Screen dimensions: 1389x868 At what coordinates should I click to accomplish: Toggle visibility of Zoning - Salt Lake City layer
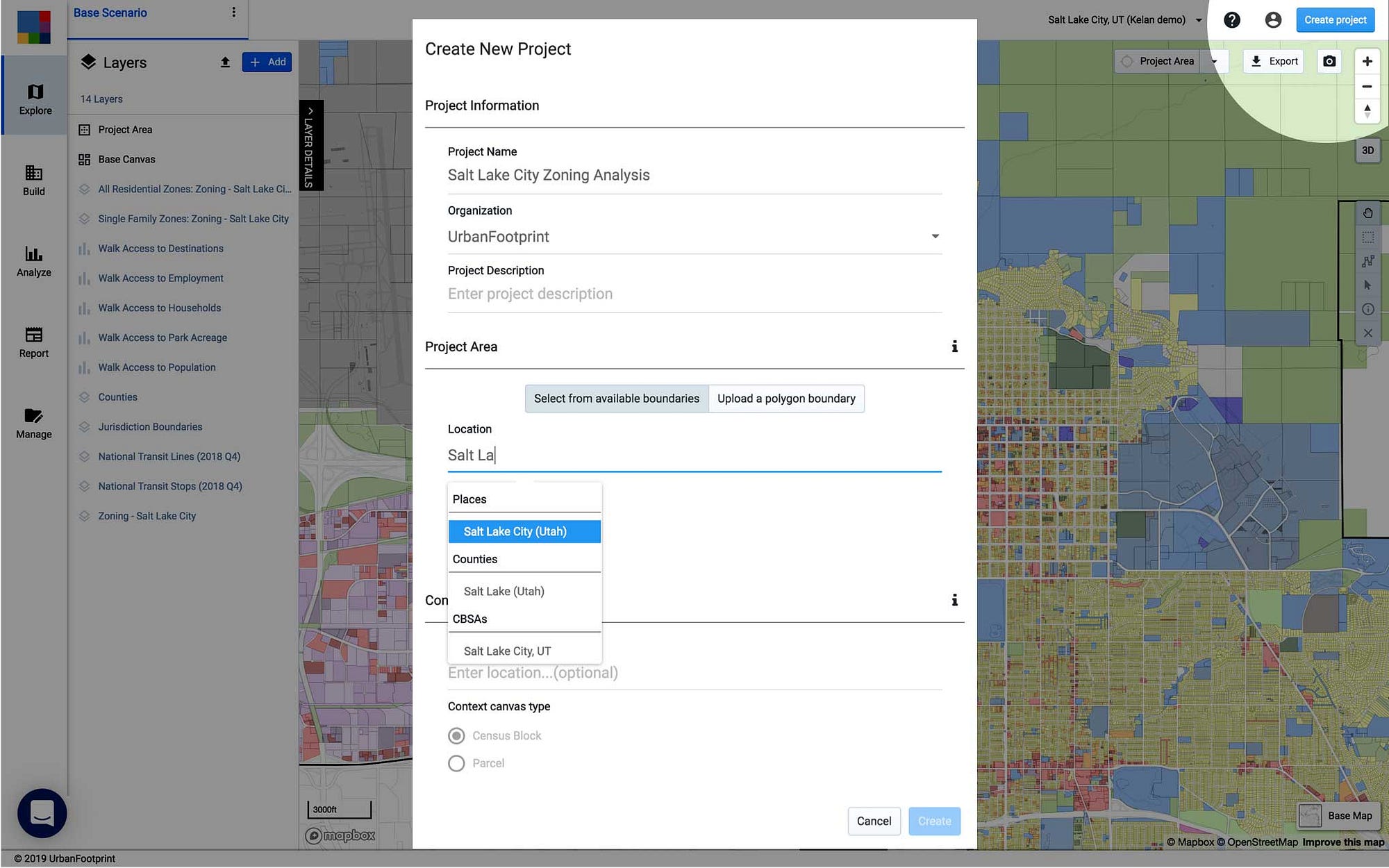coord(84,515)
